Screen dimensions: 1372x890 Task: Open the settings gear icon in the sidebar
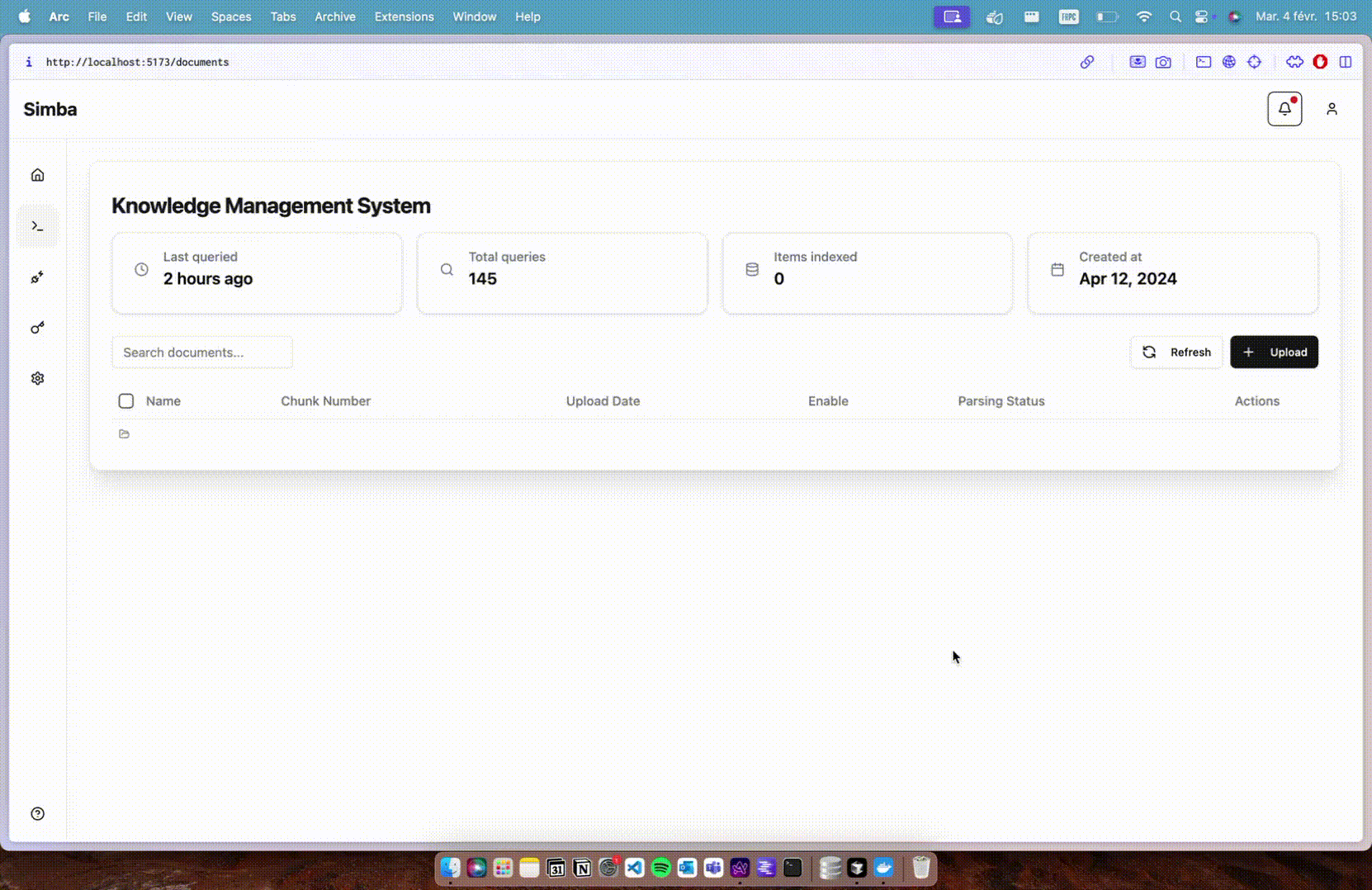tap(37, 378)
